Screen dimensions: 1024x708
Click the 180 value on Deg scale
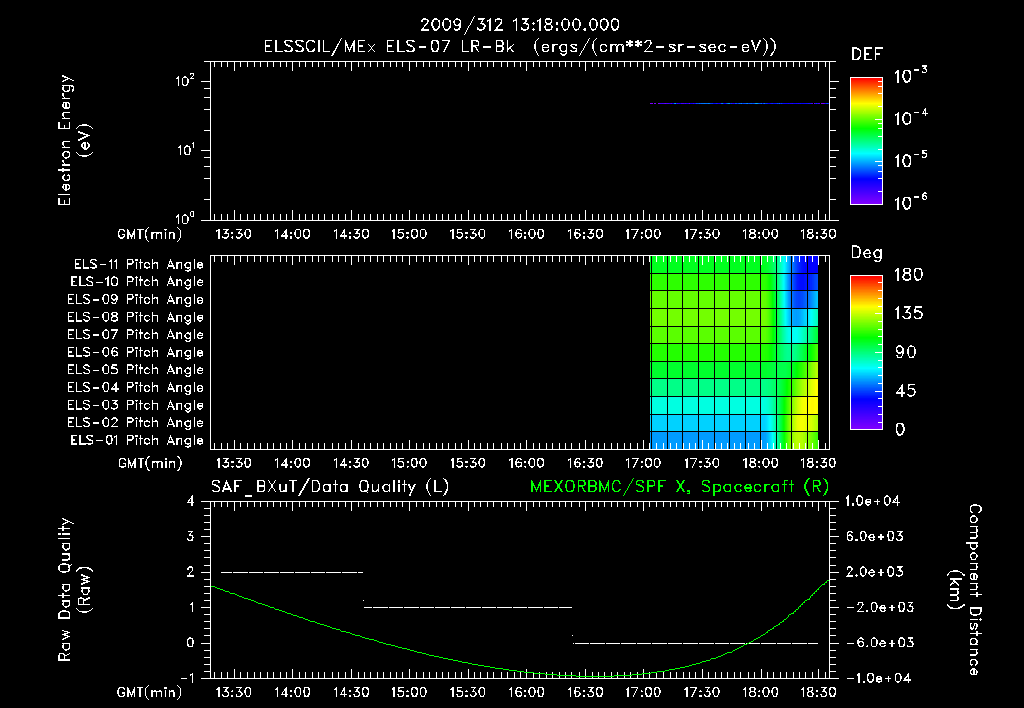click(x=908, y=275)
